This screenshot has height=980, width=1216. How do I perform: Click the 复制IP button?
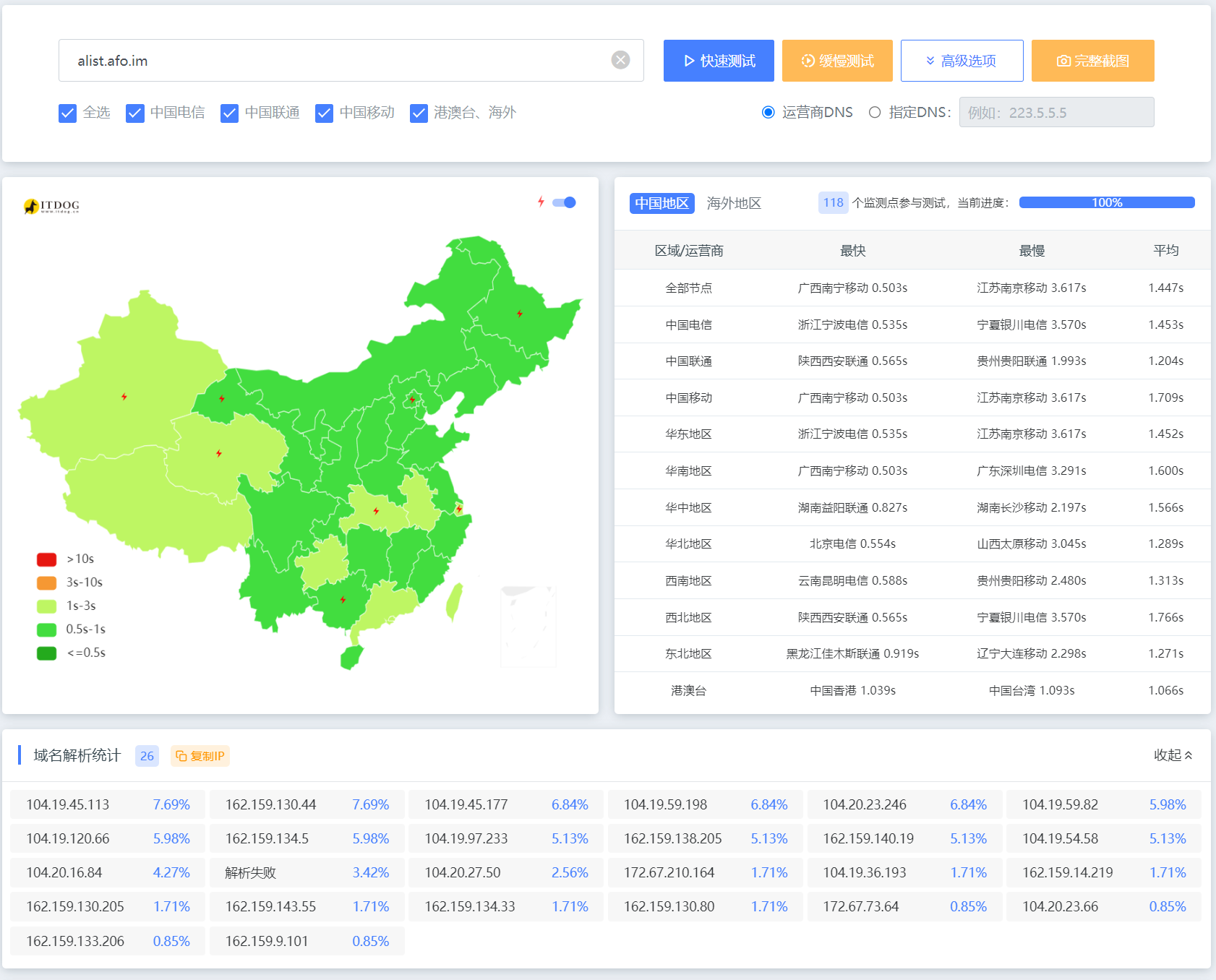tap(200, 756)
